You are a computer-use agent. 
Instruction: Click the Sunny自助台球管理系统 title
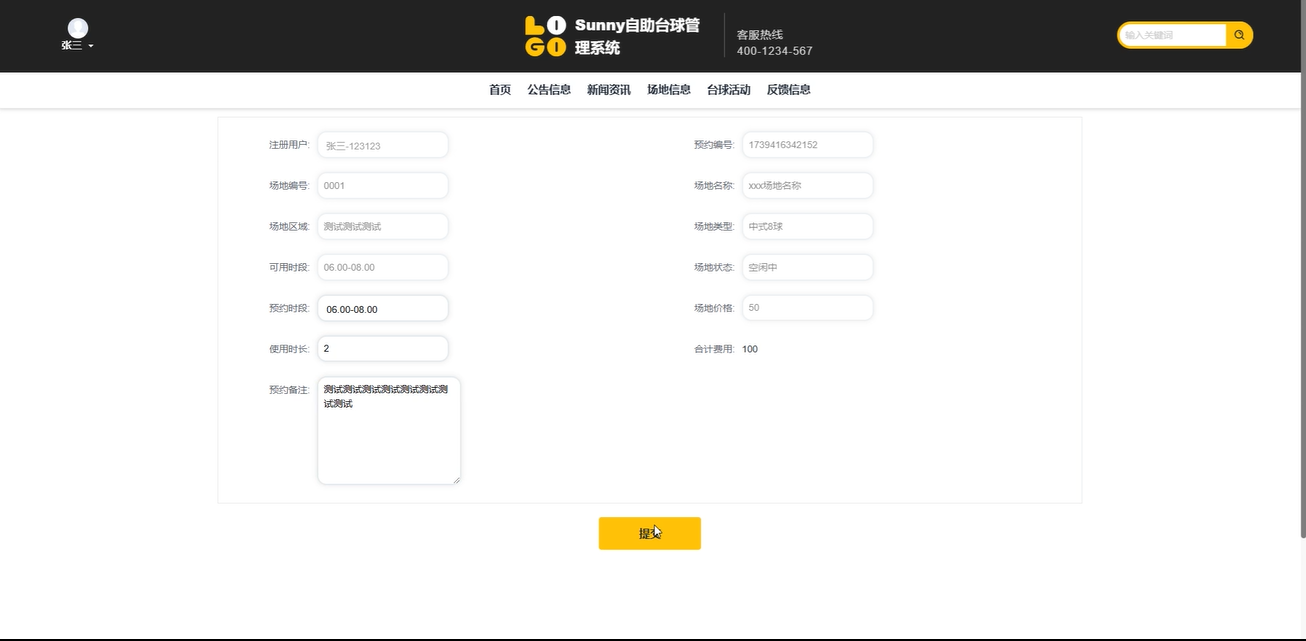tap(637, 36)
